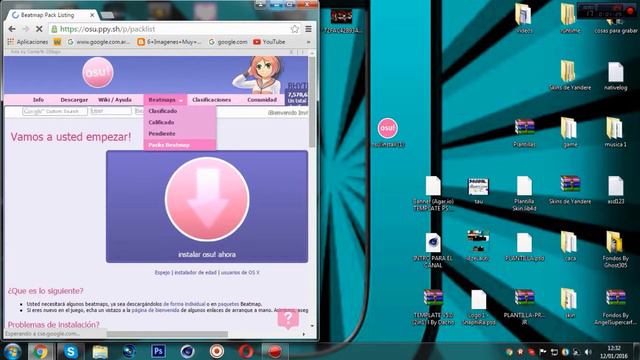Open the google.com bookmark
640x360 pixels.
point(228,42)
